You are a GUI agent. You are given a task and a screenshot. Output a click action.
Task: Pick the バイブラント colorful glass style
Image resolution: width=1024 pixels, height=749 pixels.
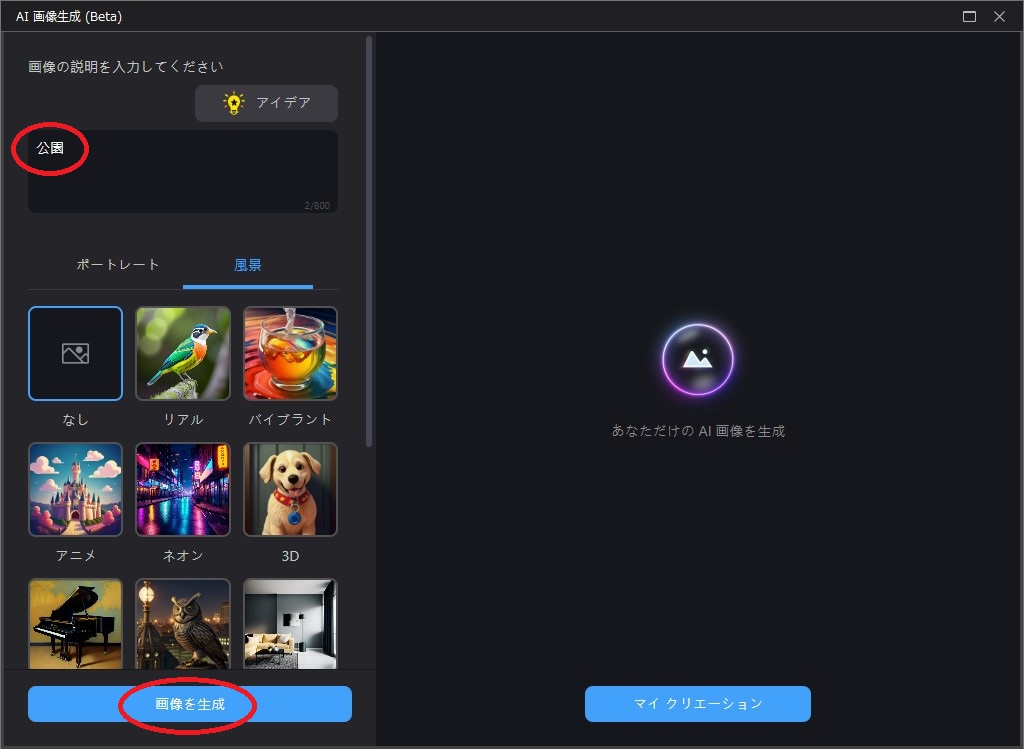290,353
